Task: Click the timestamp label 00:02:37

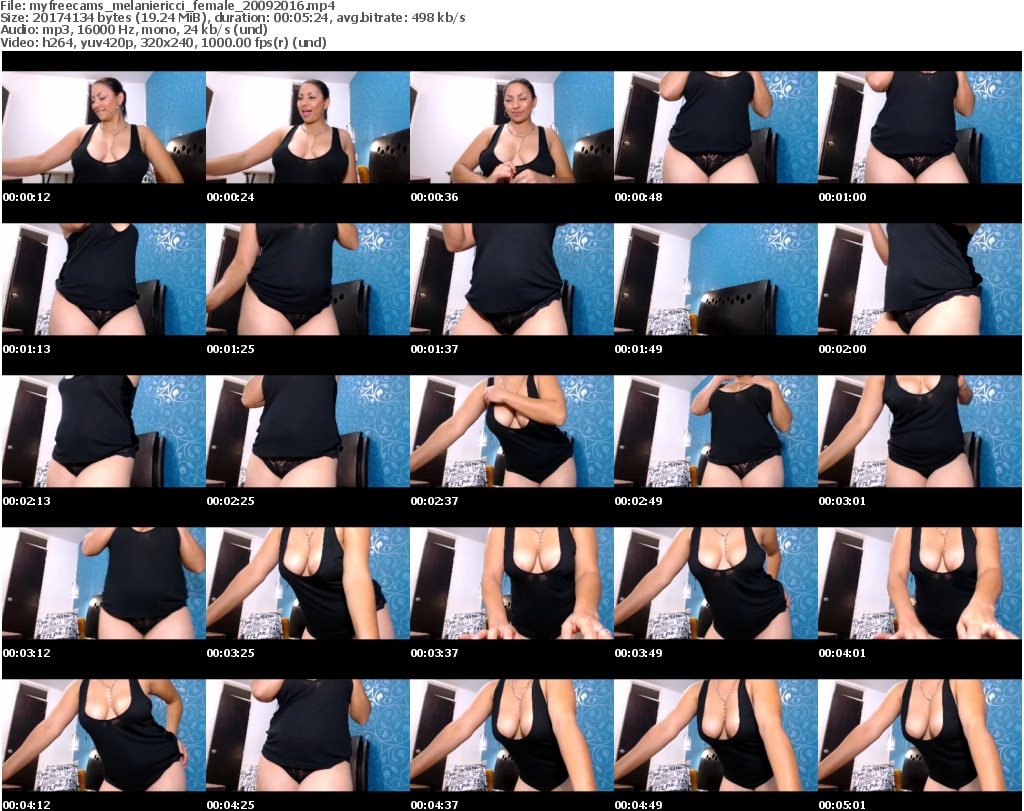Action: pyautogui.click(x=434, y=501)
